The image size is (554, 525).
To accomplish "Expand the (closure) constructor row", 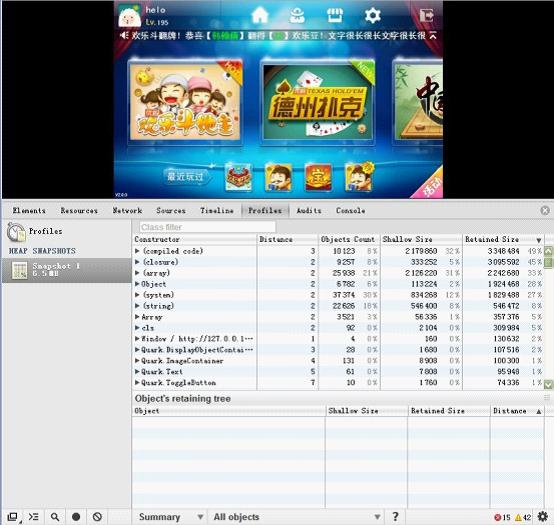I will pyautogui.click(x=137, y=262).
